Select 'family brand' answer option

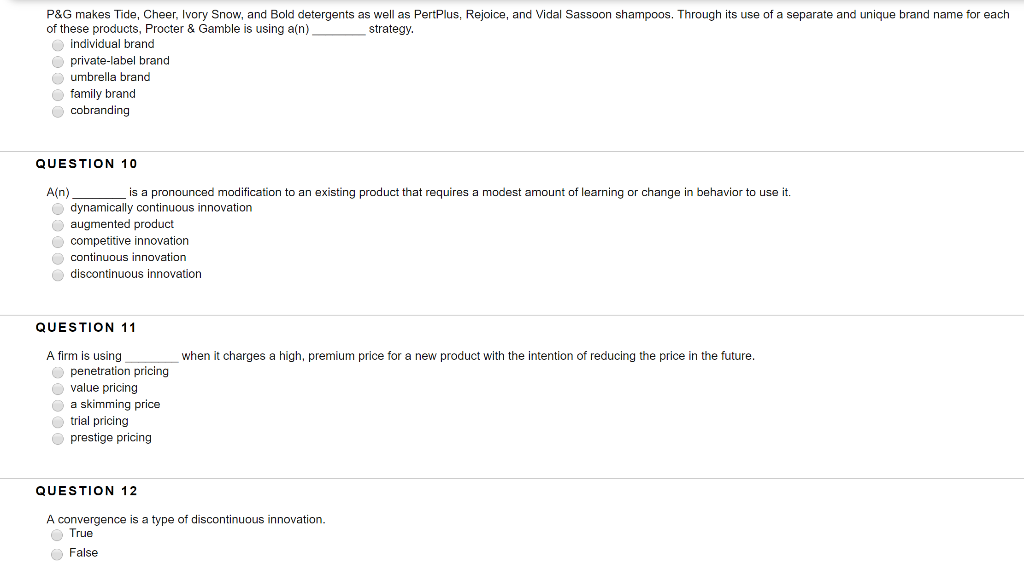click(x=58, y=95)
